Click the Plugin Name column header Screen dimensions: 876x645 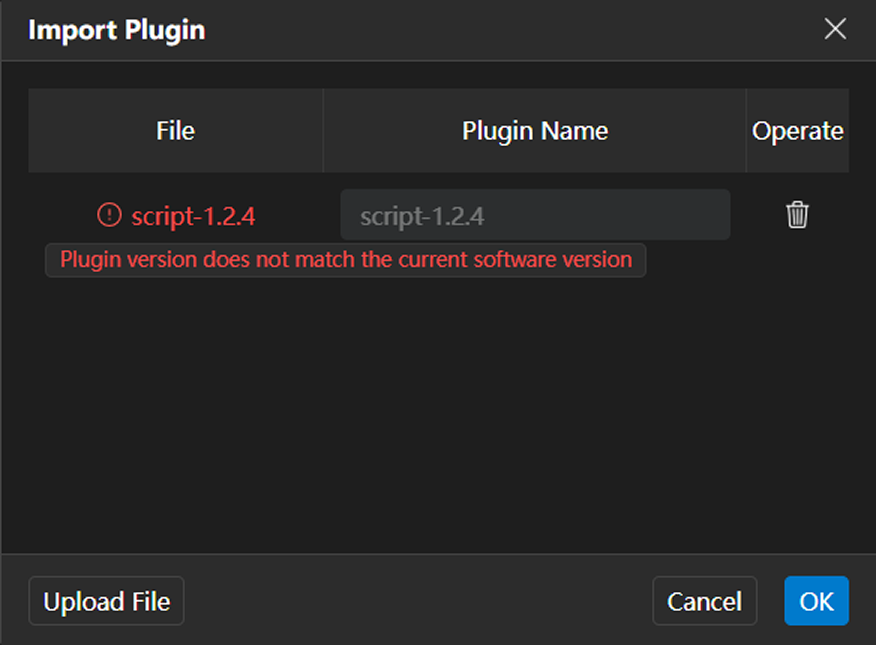click(535, 131)
